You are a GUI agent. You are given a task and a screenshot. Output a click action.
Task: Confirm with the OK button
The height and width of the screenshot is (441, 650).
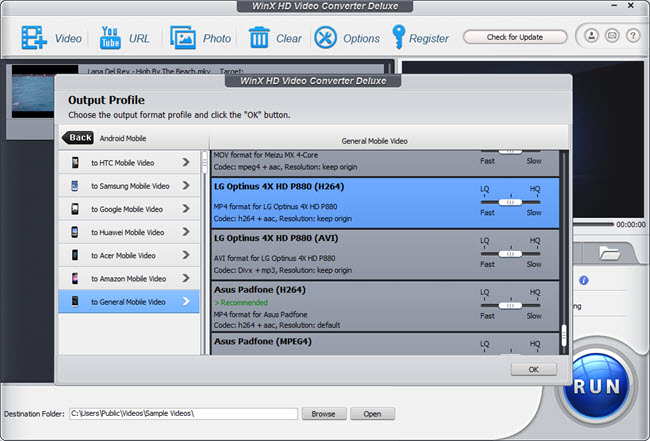534,369
